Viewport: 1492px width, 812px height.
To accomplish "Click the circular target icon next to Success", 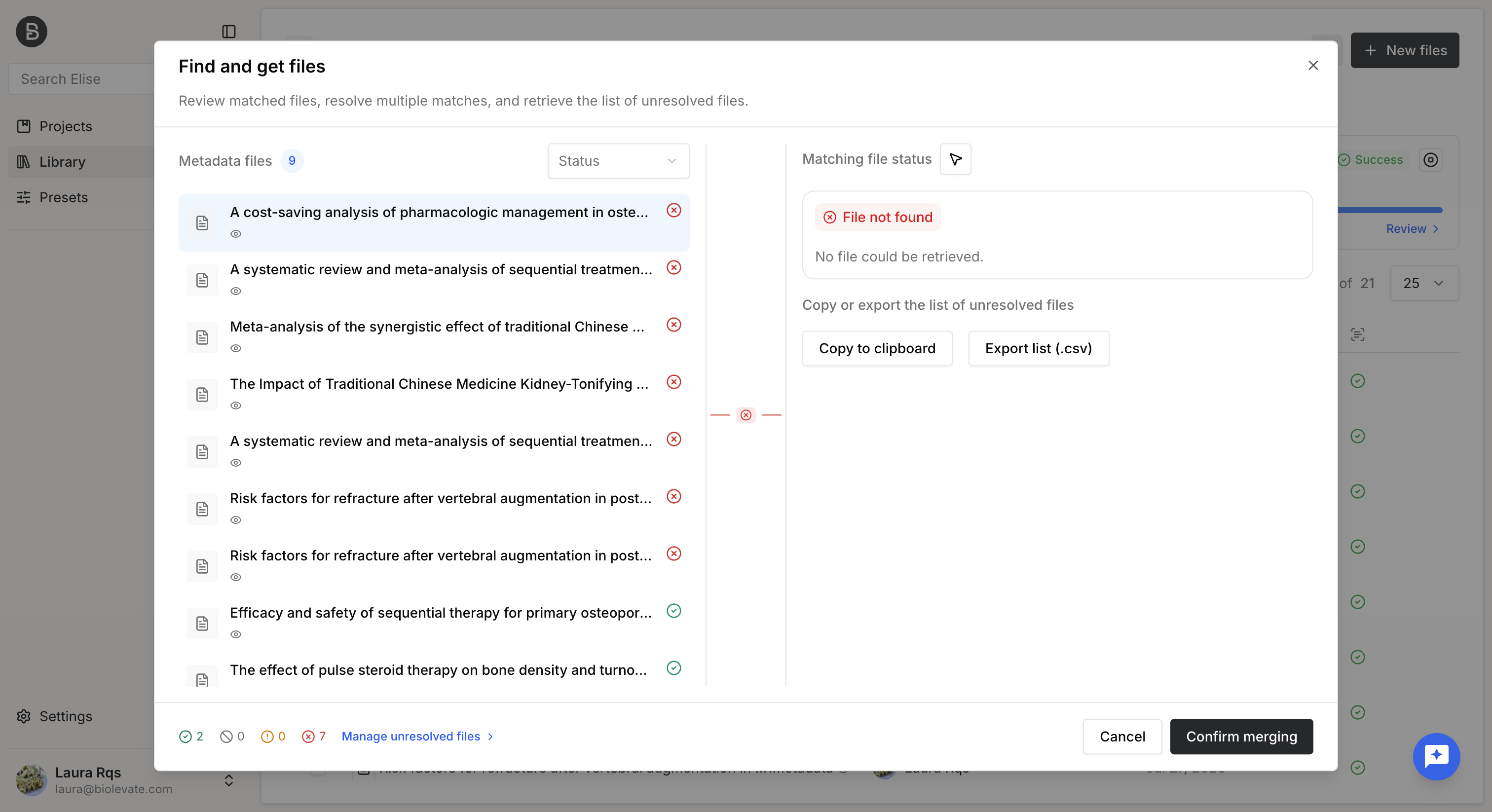I will click(x=1431, y=160).
